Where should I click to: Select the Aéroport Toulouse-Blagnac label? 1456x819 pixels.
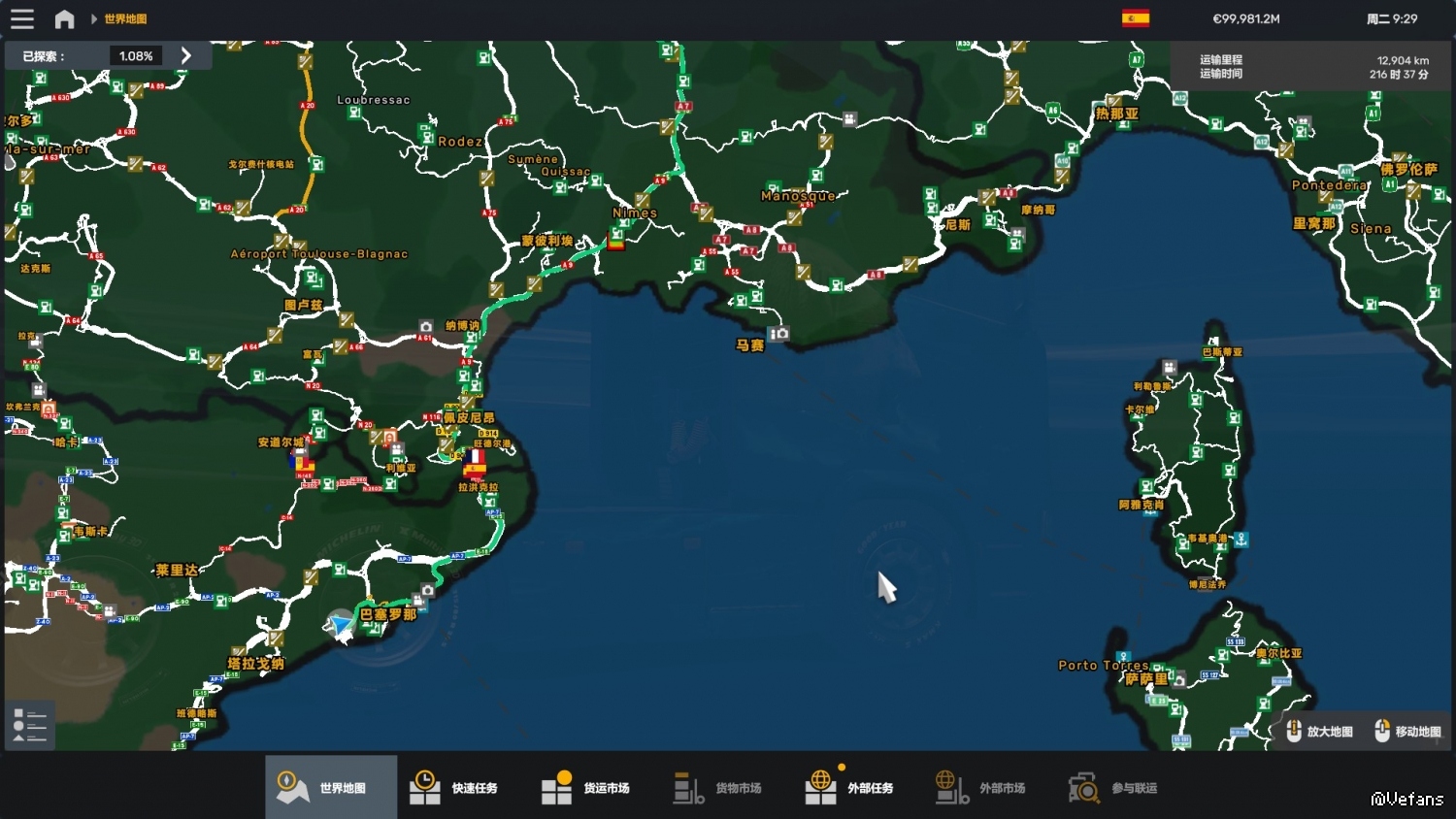[x=319, y=254]
